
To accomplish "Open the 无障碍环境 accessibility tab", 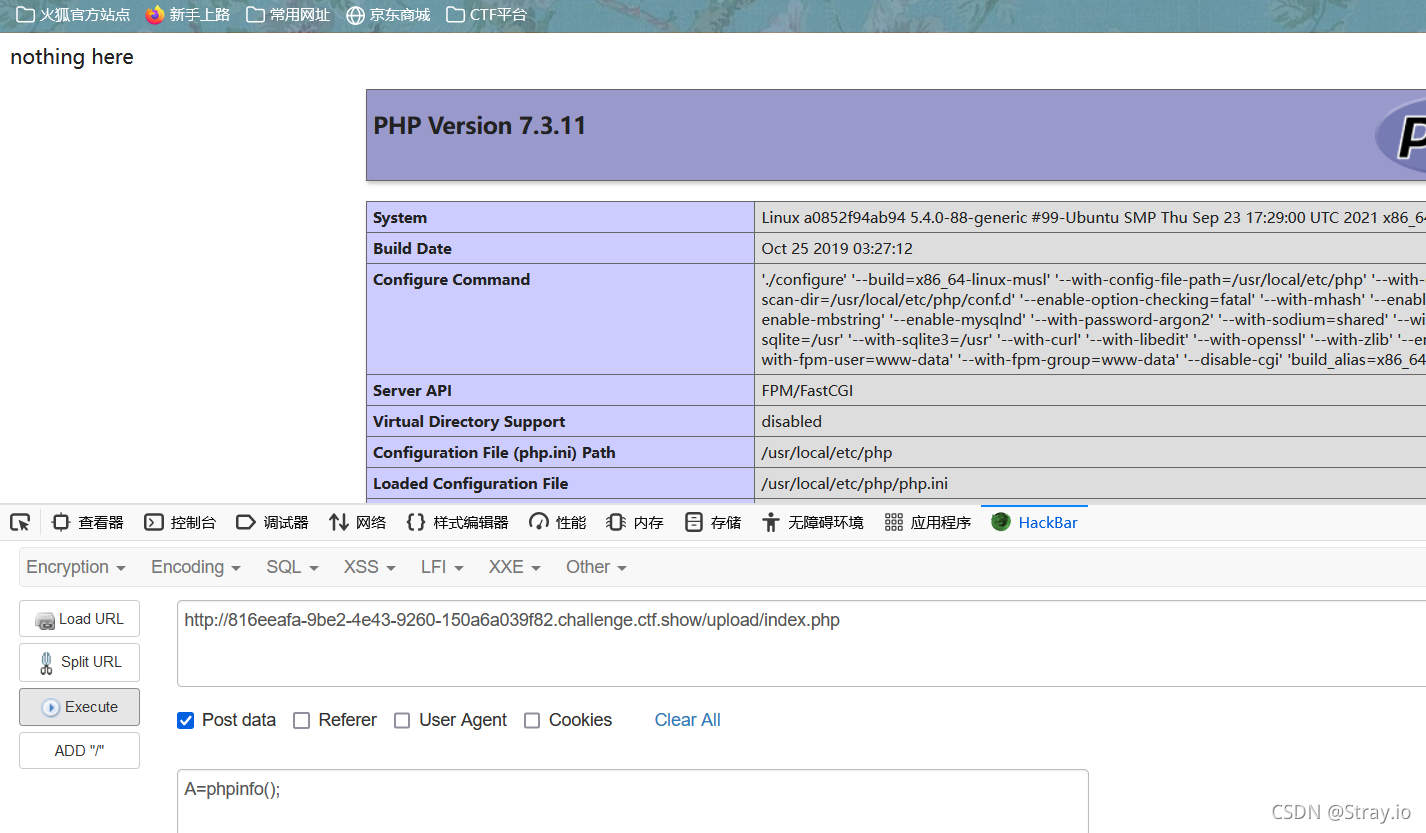I will (x=813, y=522).
